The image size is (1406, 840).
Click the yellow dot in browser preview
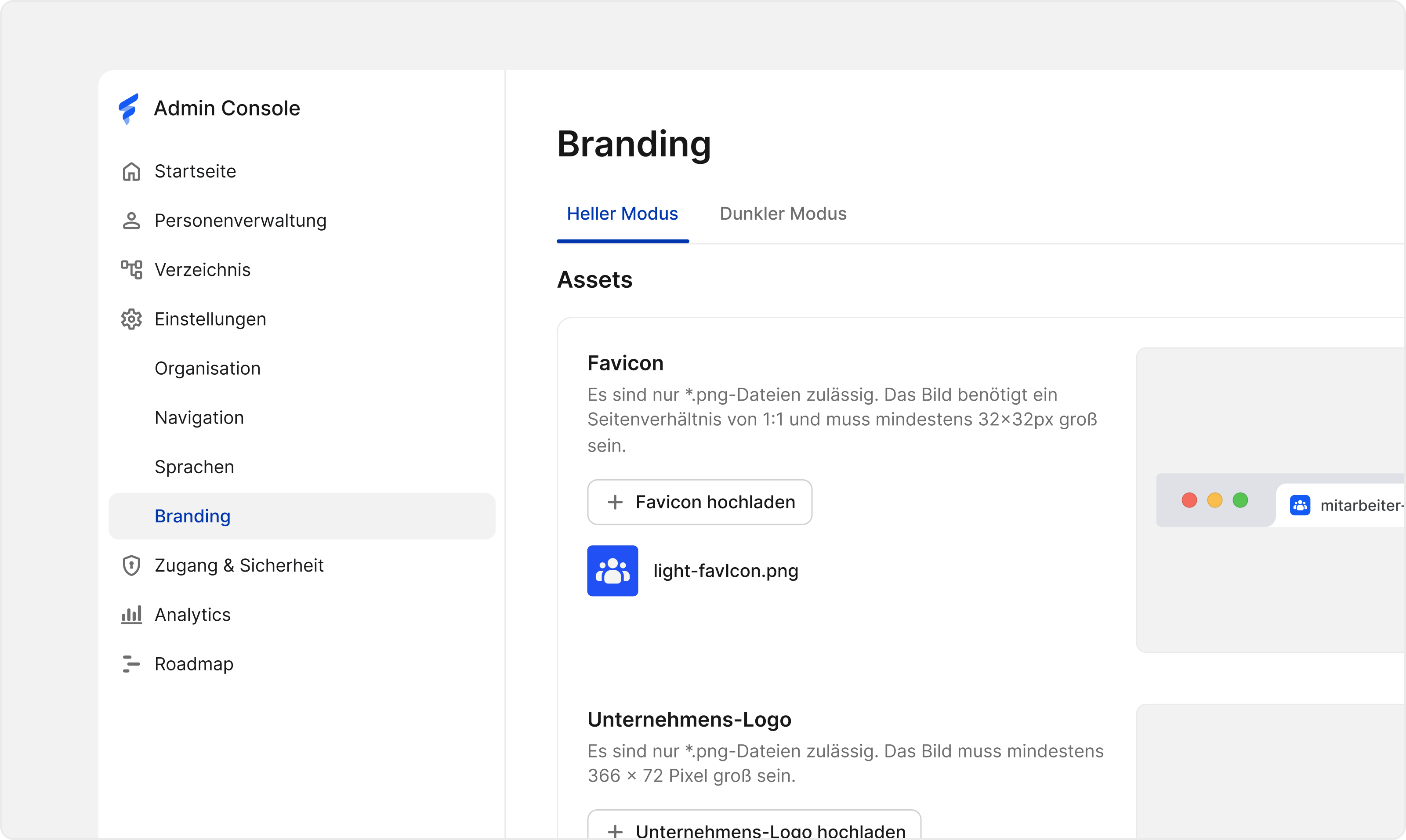(1215, 500)
